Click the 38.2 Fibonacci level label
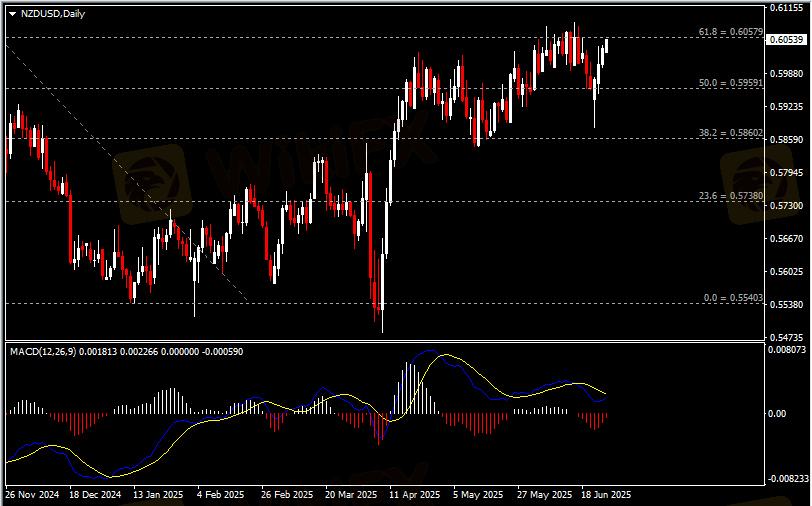Viewport: 812px width, 506px height. pos(731,133)
